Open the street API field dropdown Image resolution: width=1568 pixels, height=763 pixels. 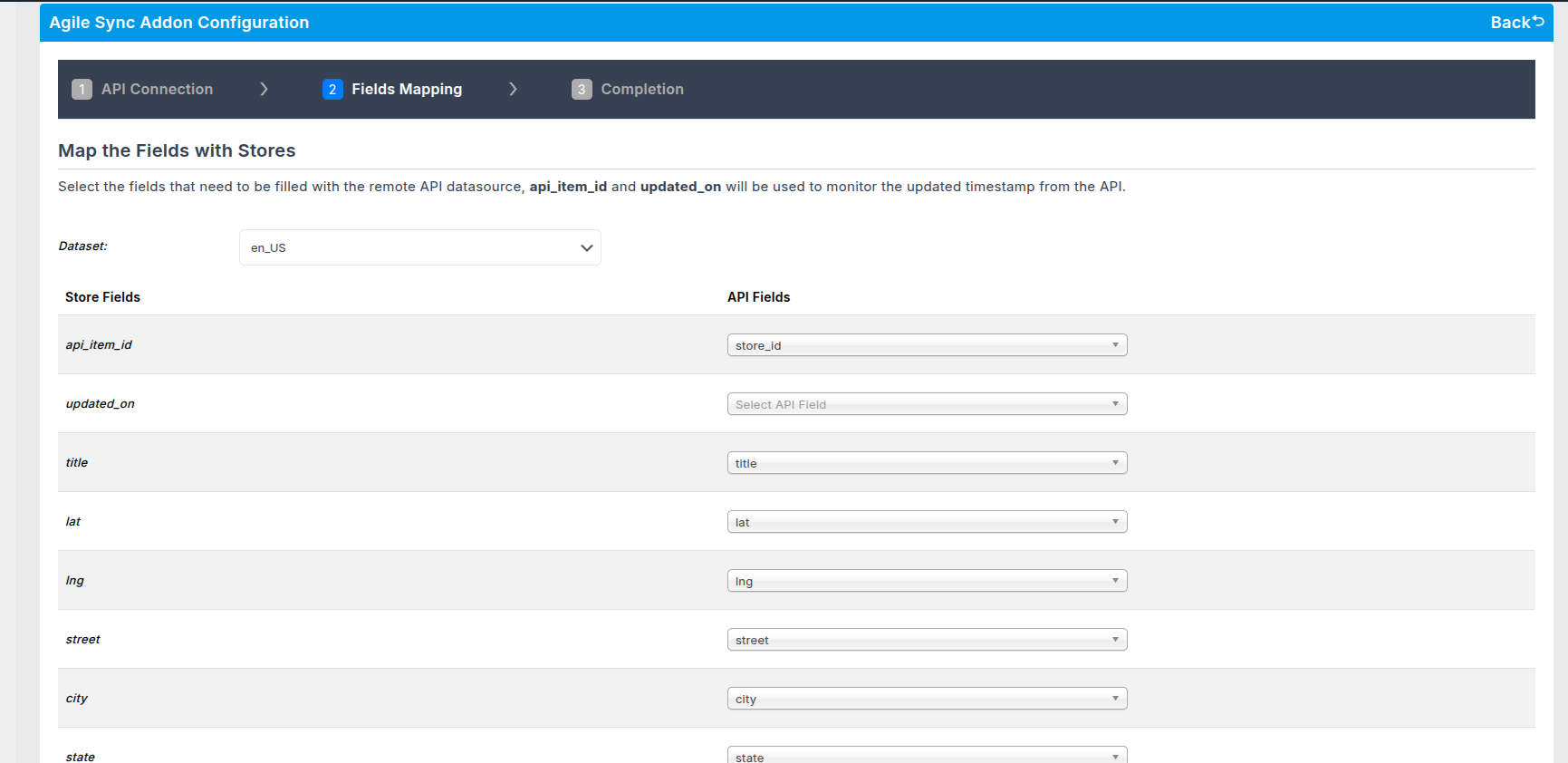[927, 640]
